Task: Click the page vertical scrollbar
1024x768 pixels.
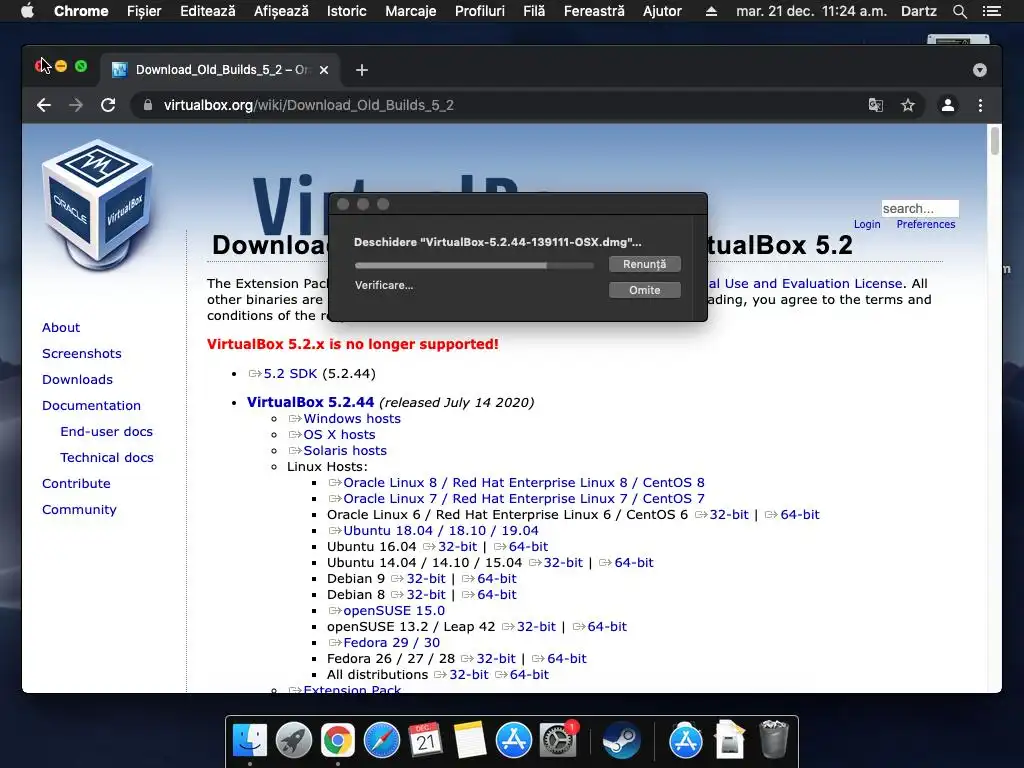Action: (x=995, y=141)
